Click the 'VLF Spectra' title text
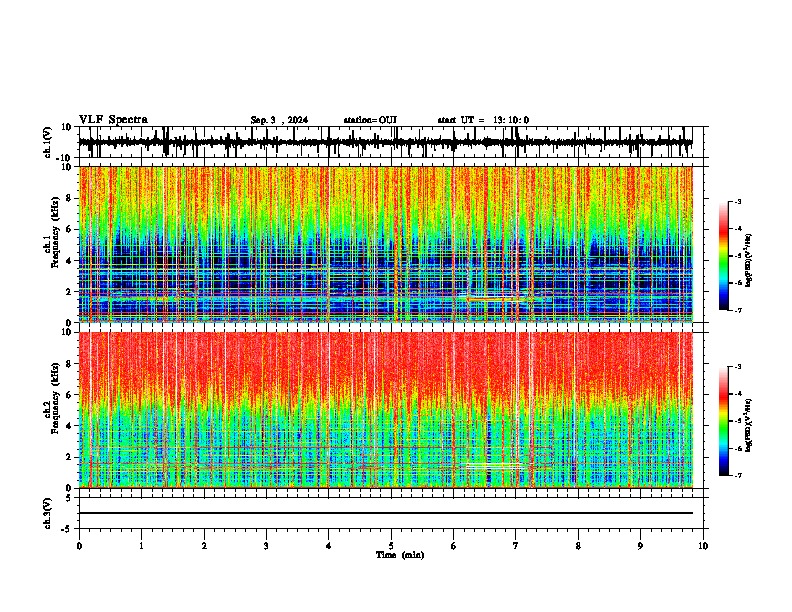The width and height of the screenshot is (792, 612). [x=113, y=120]
